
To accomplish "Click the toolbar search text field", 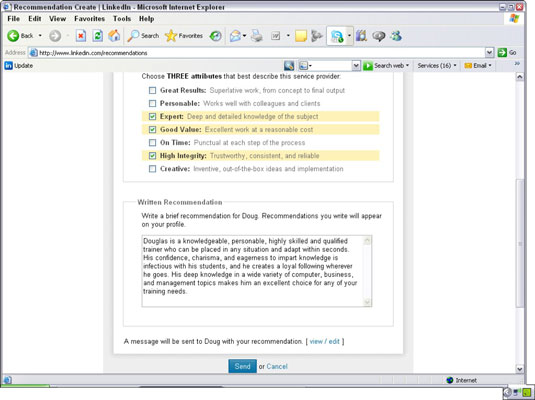I will 332,66.
